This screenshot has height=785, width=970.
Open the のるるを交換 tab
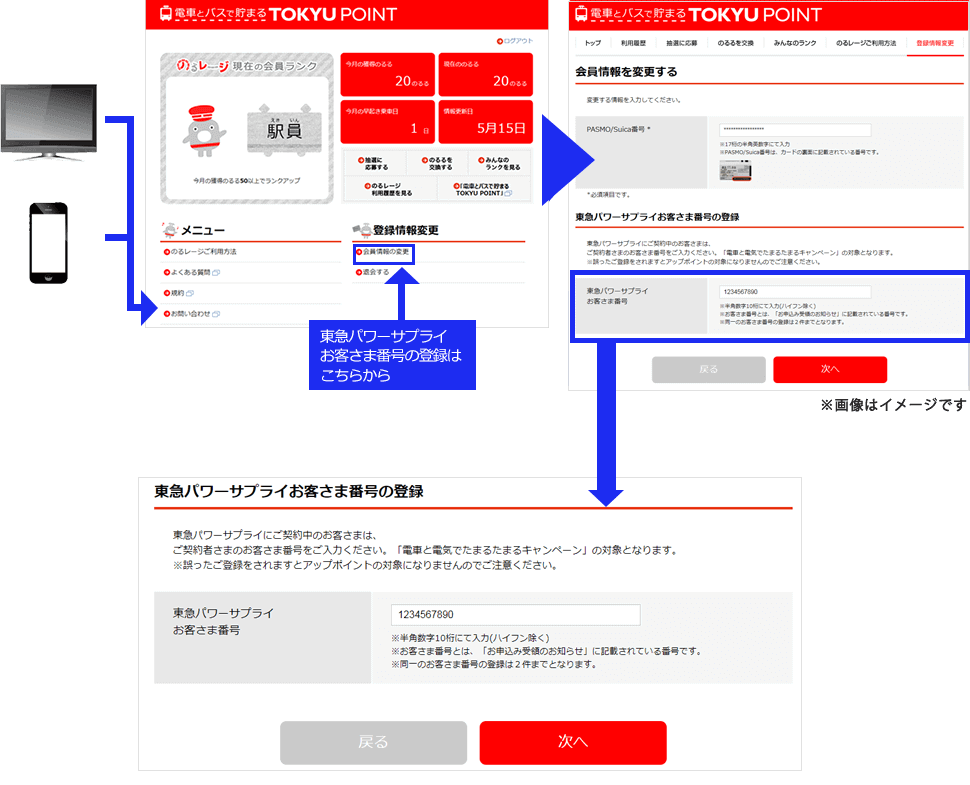[x=735, y=43]
